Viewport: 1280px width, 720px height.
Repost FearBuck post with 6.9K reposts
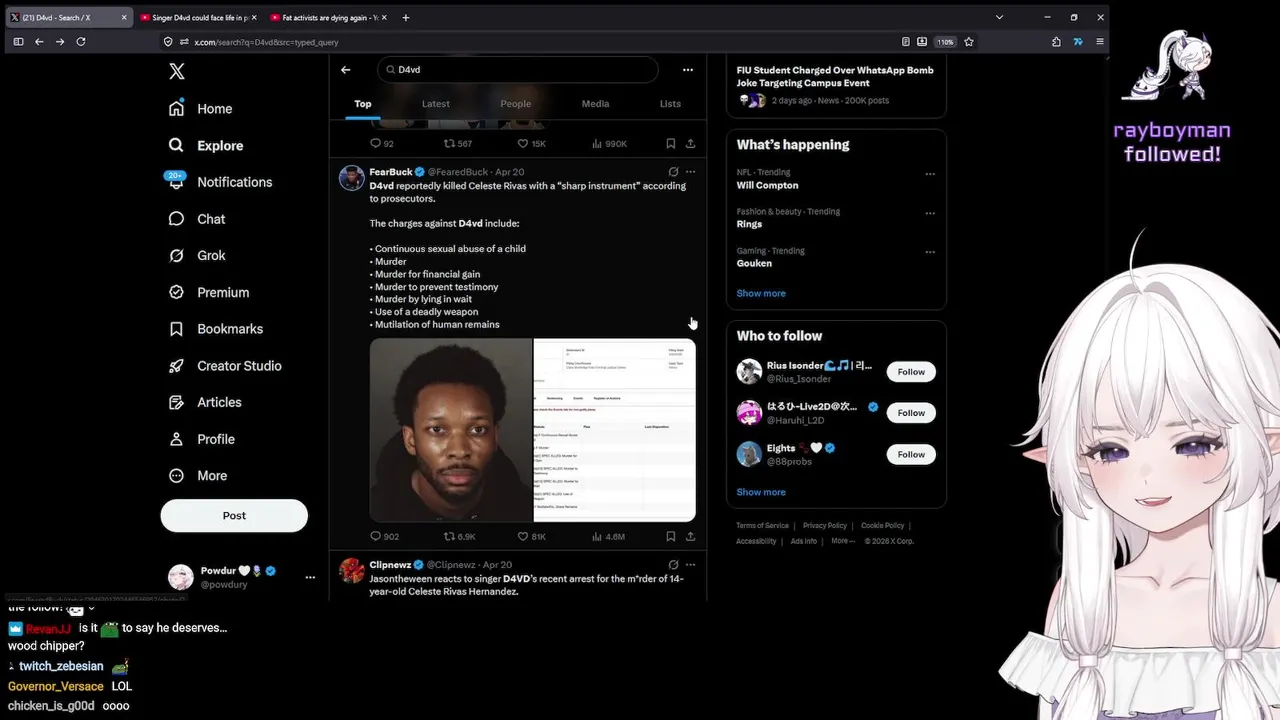pos(460,537)
